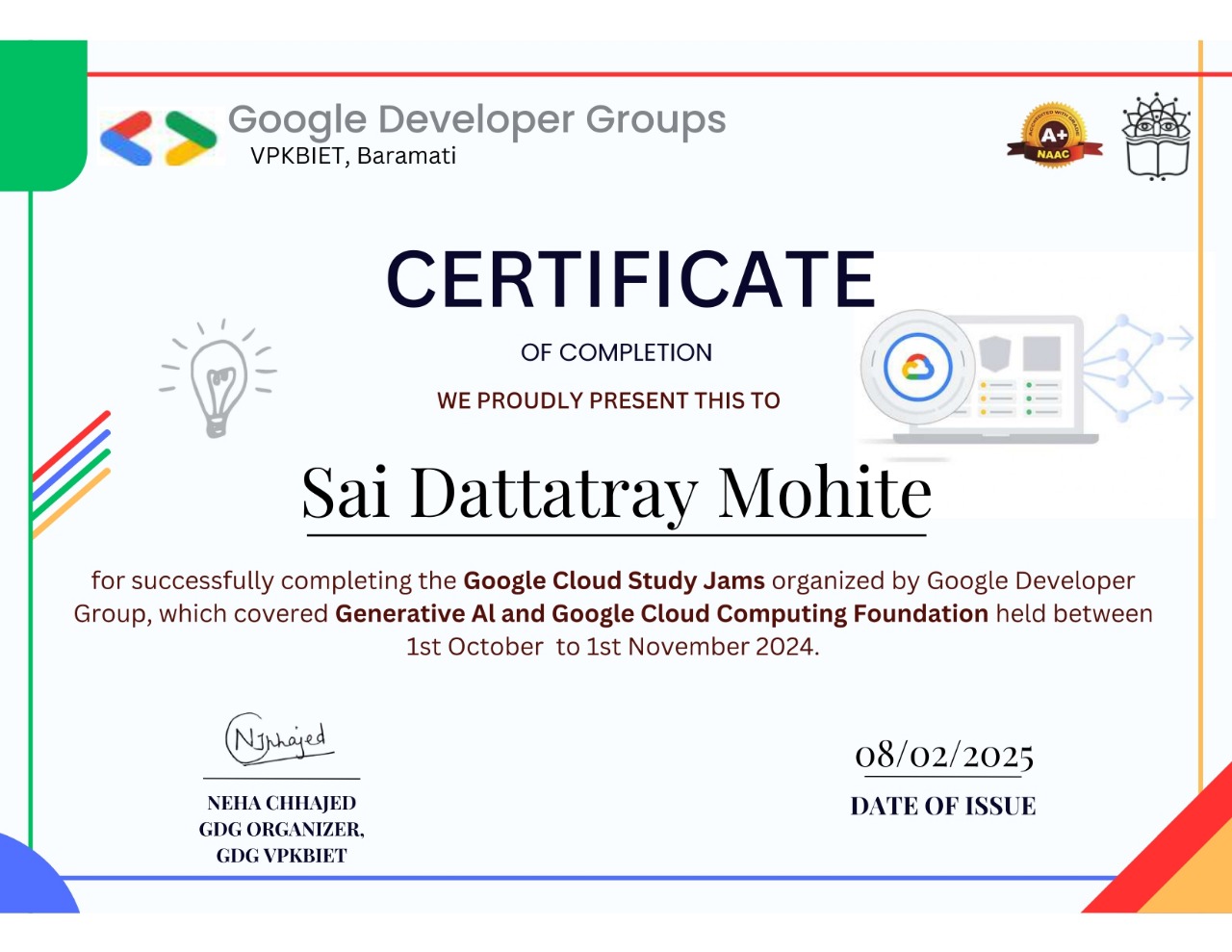
Task: Click the "Google Developer Groups" heading
Action: pos(476,119)
